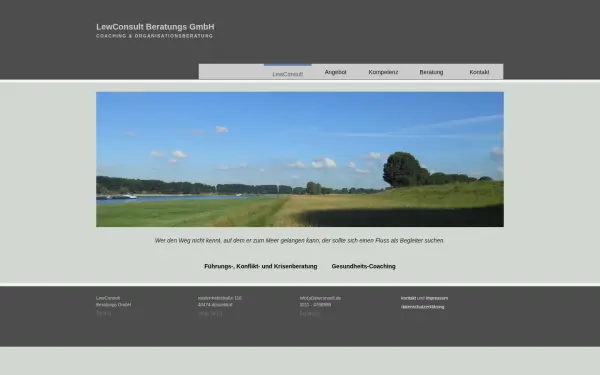Open the Gesundheits-Coaching link
This screenshot has width=600, height=375.
point(364,266)
